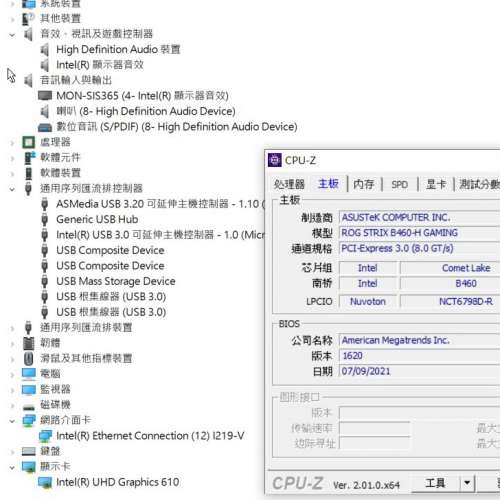Image resolution: width=500 pixels, height=500 pixels.
Task: Click the CPU-Z title bar app icon
Action: click(275, 160)
